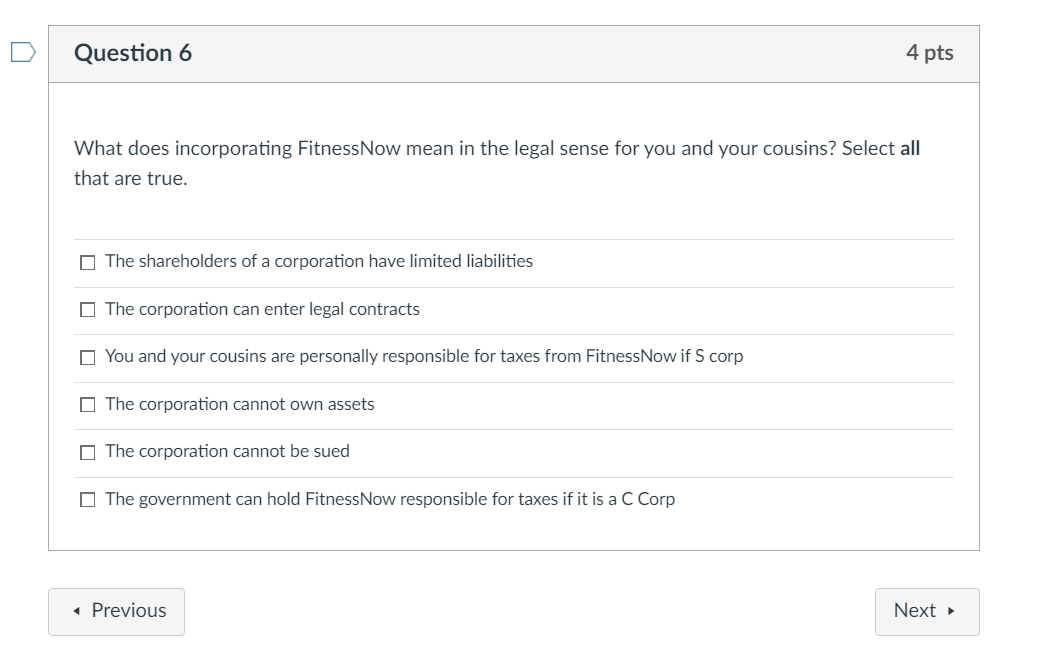Advance with the Next button

point(926,611)
